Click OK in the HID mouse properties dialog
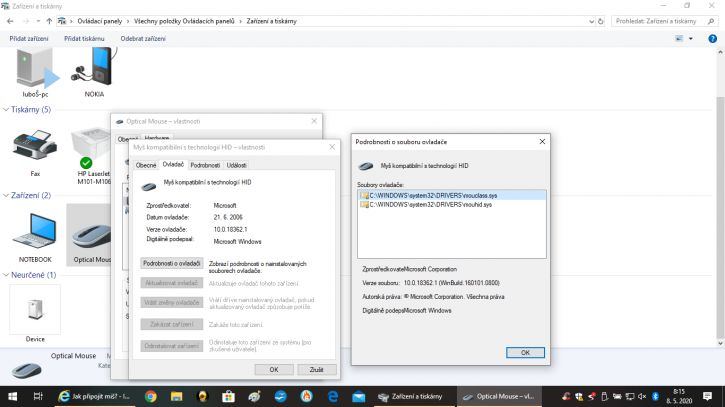 pos(274,370)
